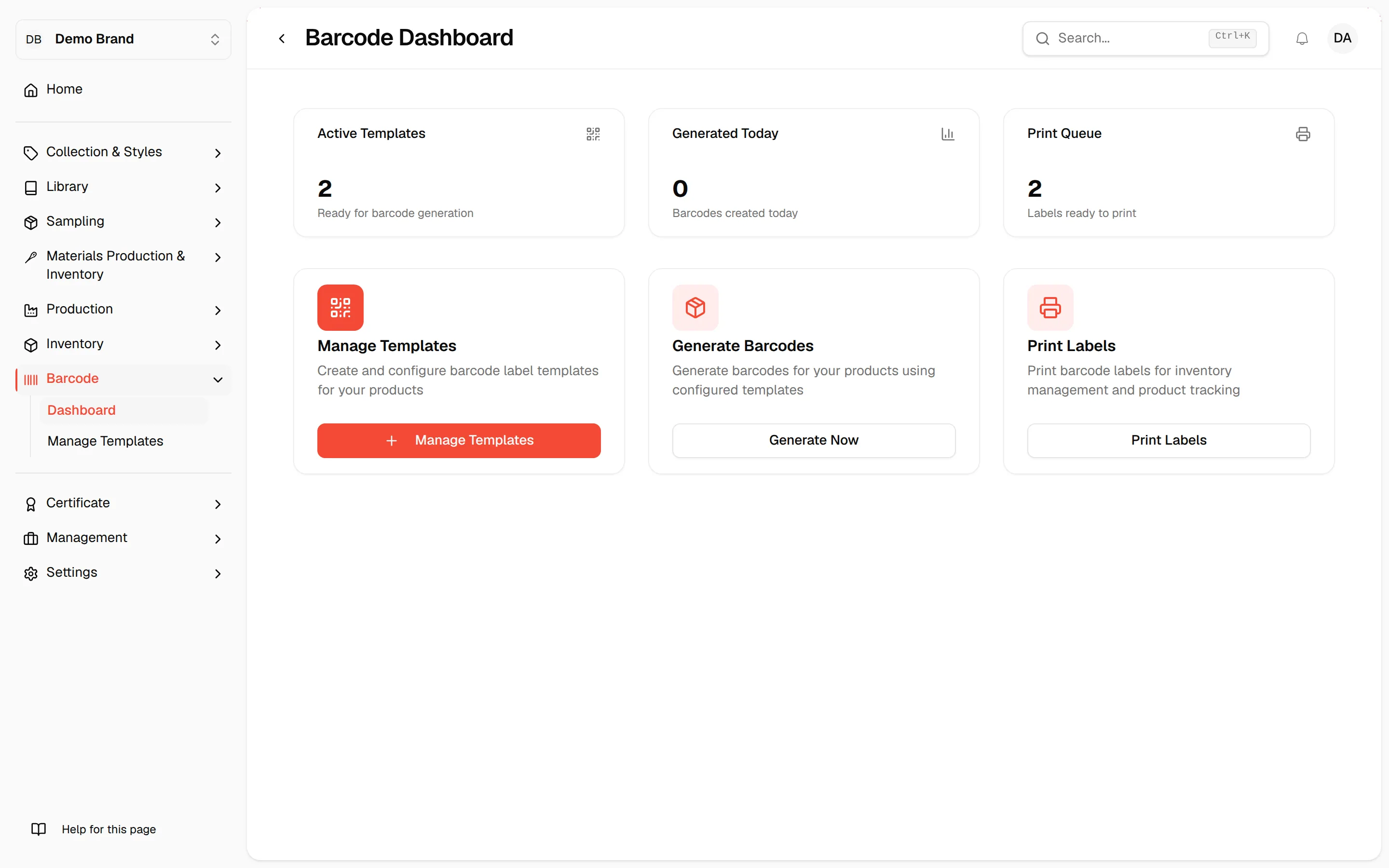Click the back arrow beside Barcode Dashboard

(x=282, y=39)
